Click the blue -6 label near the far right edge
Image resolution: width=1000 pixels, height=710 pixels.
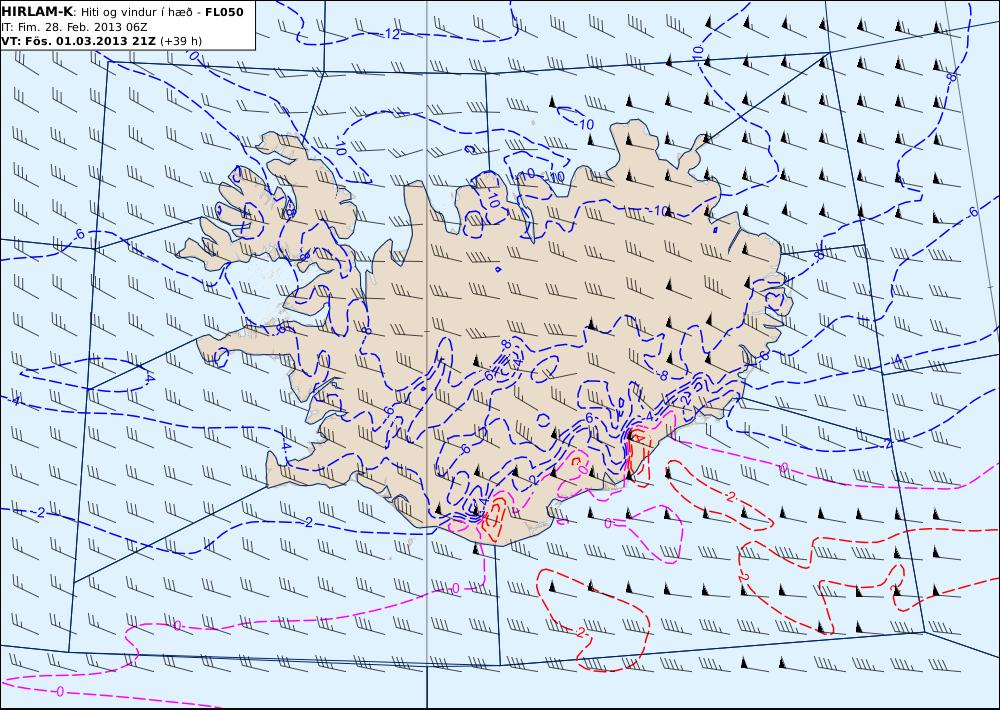pyautogui.click(x=972, y=212)
